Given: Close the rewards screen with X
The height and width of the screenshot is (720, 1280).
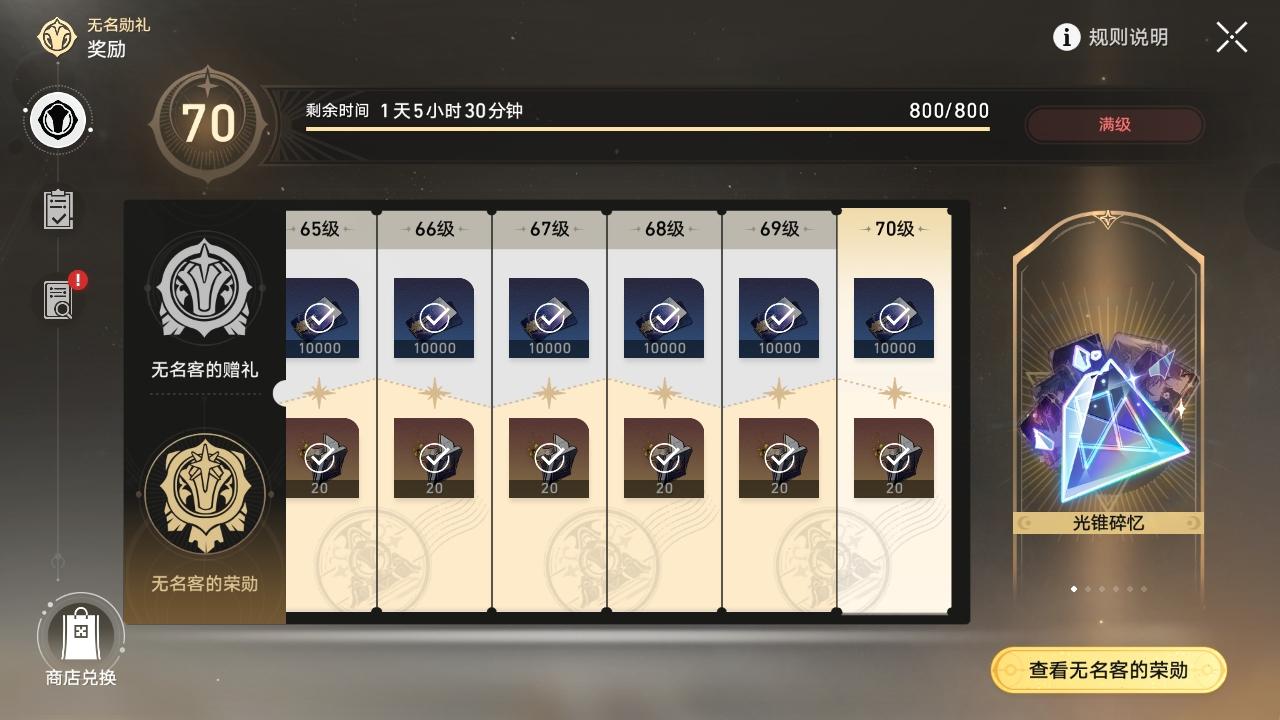Looking at the screenshot, I should coord(1232,38).
